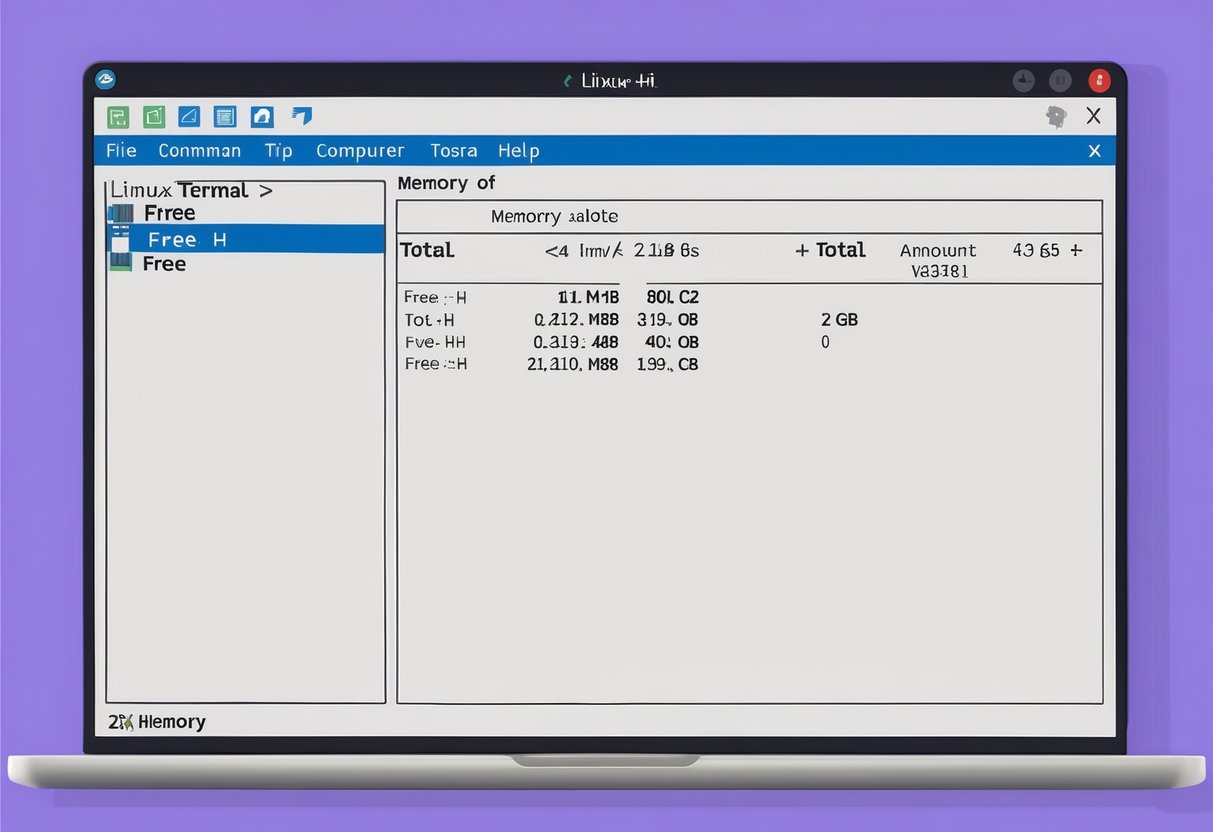
Task: Select the blue forward-arrow toolbar icon
Action: pos(300,116)
